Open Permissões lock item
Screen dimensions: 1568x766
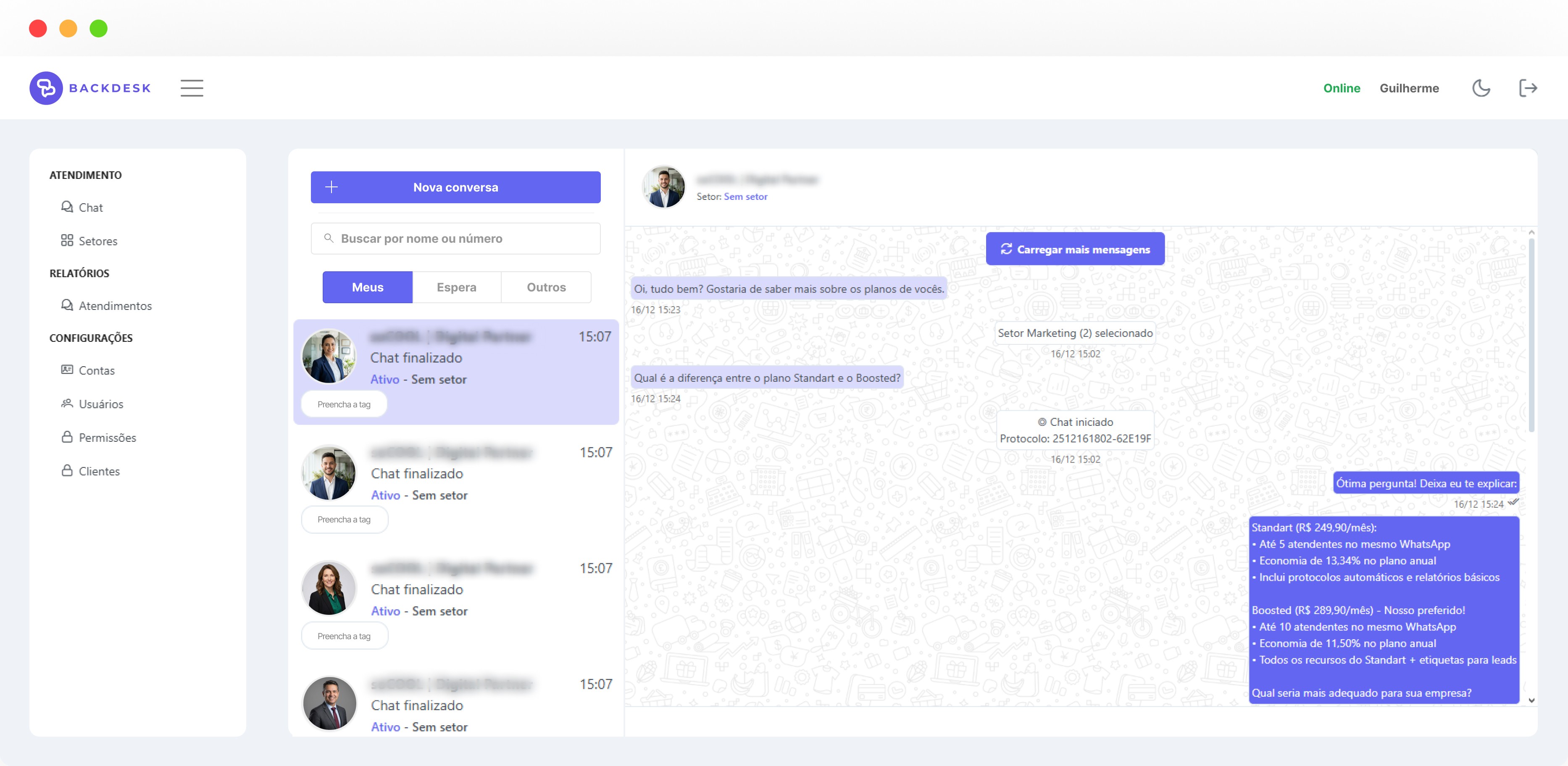point(107,438)
